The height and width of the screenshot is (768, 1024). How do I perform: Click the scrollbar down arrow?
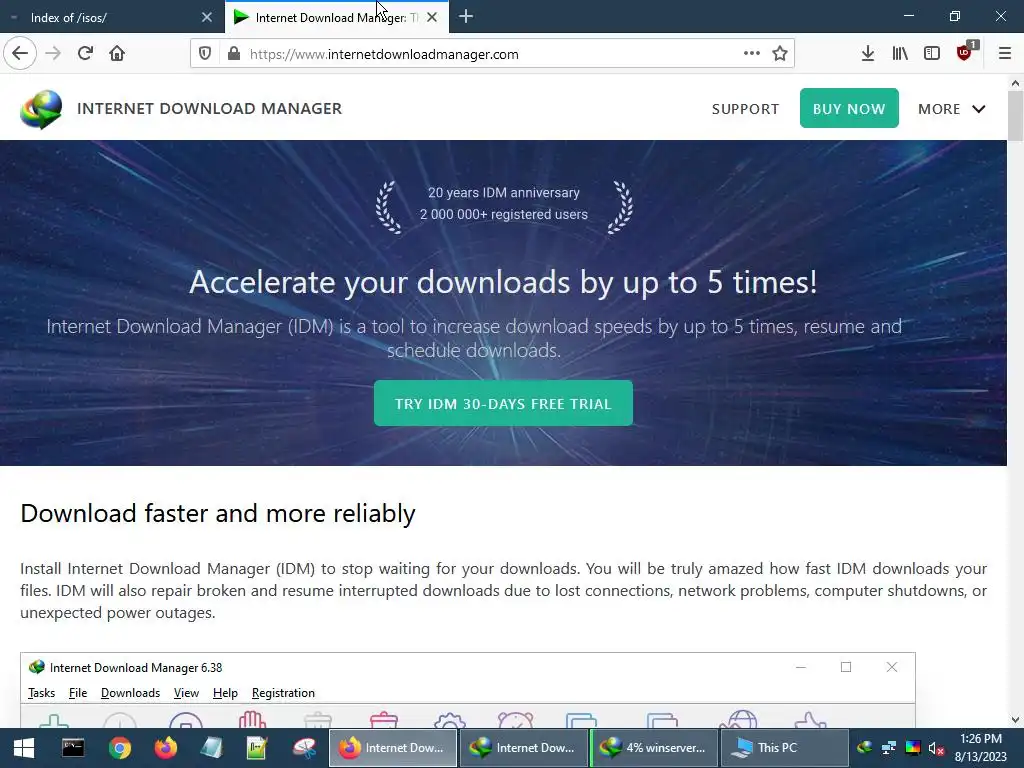coord(1015,720)
